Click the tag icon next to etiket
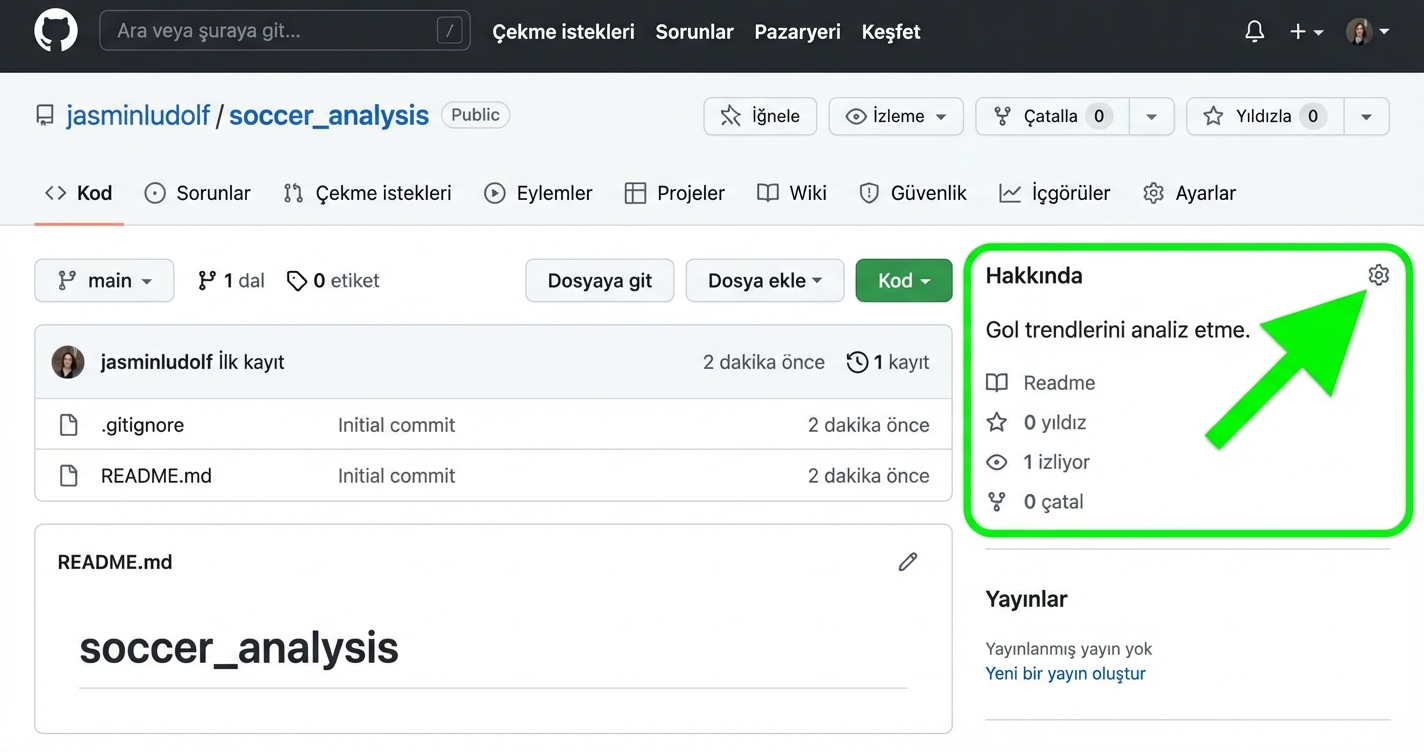The width and height of the screenshot is (1424, 752). tap(297, 281)
